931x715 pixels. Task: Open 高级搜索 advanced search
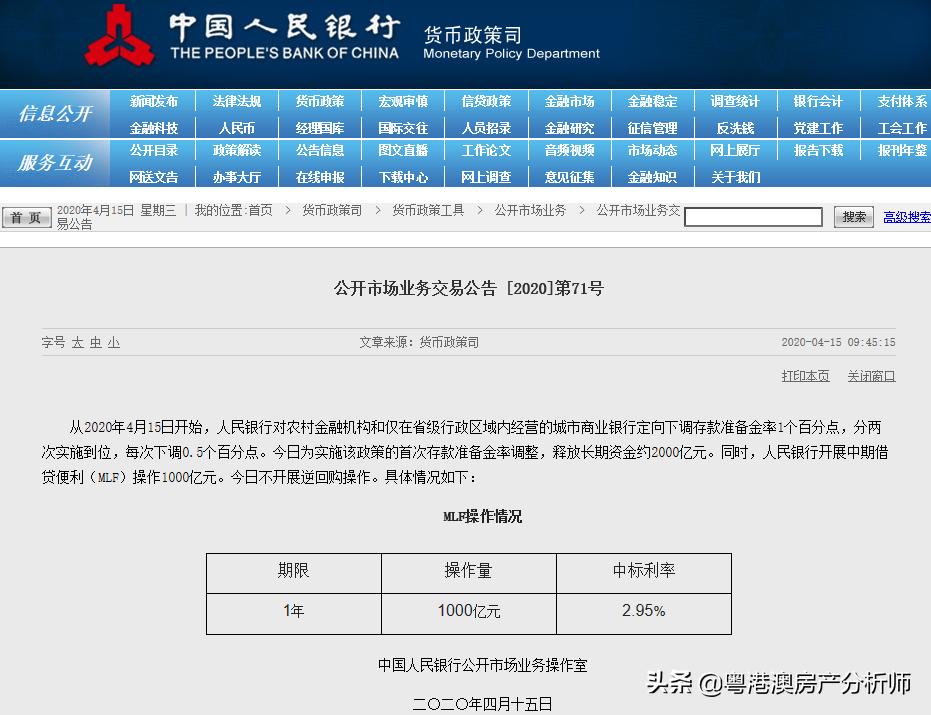(904, 216)
